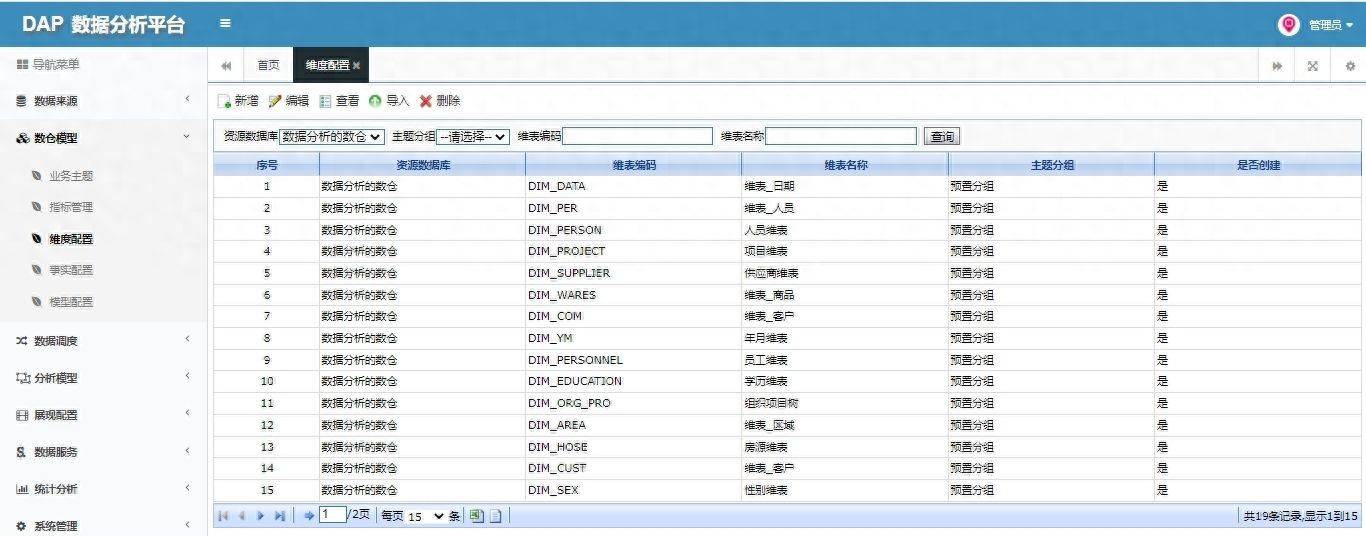1366x537 pixels.
Task: Click the 统计分析 chart icon
Action: [x=22, y=489]
